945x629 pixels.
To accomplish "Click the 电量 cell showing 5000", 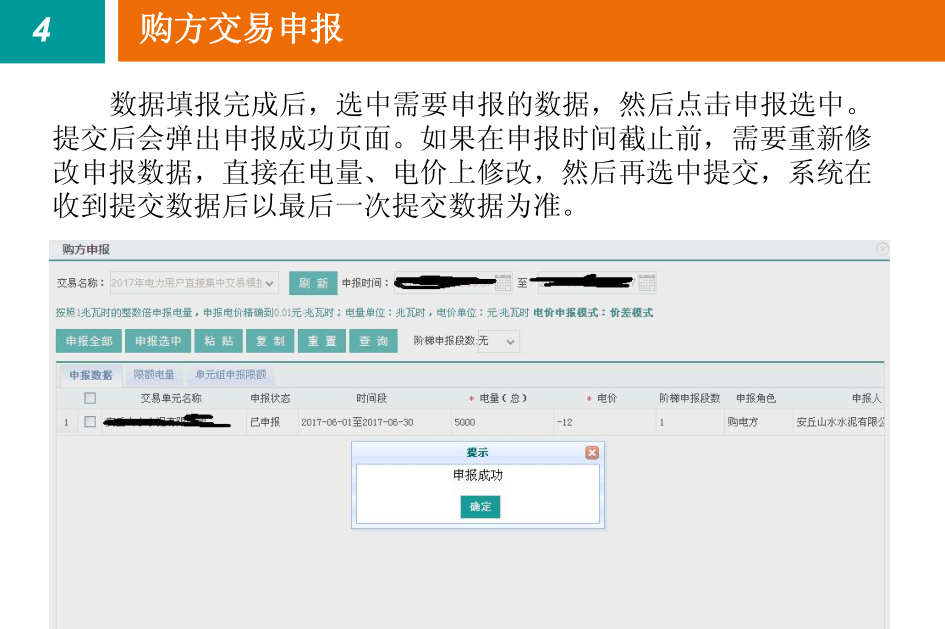I will tap(500, 422).
